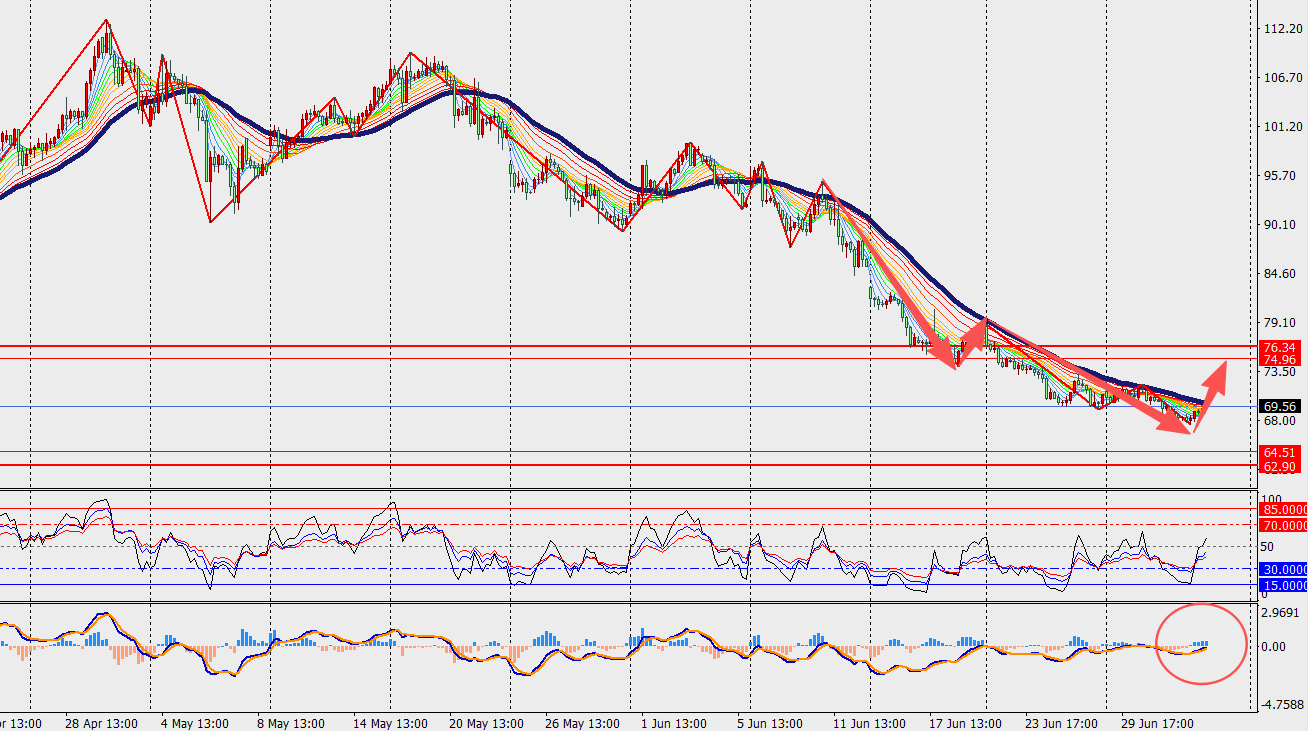Select the 95.70 price axis value
The width and height of the screenshot is (1309, 731).
tap(1278, 176)
